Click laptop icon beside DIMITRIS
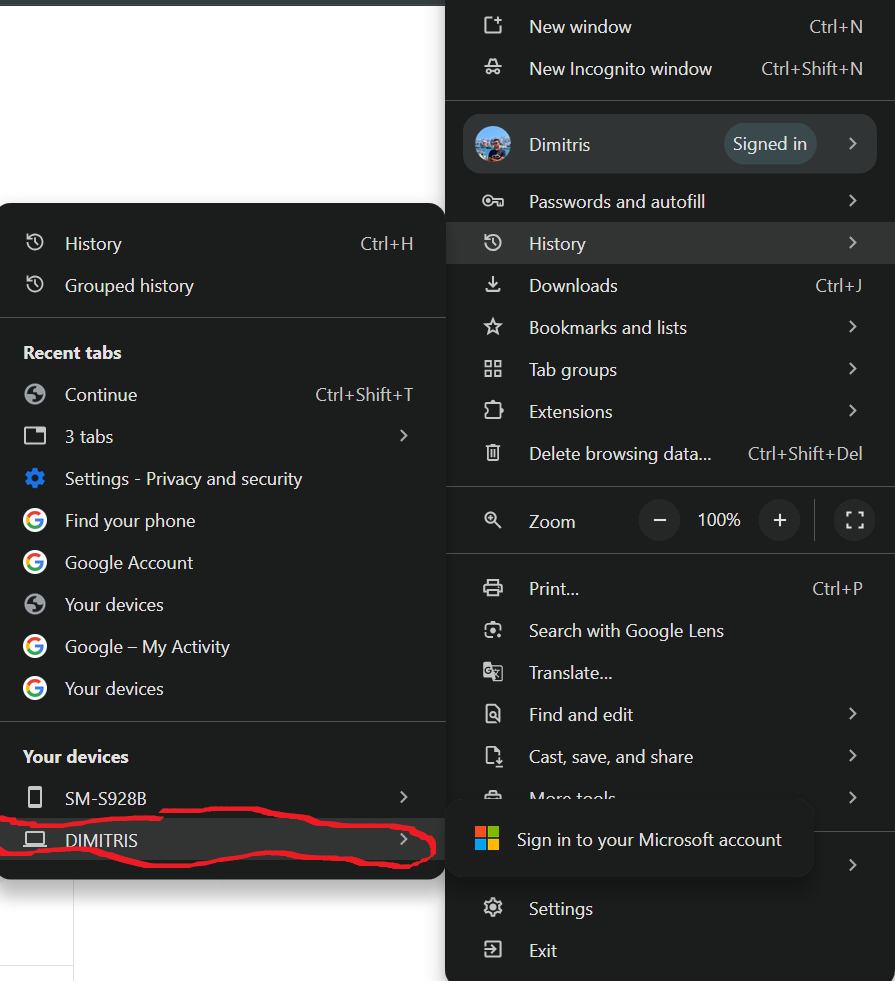Screen dimensions: 895x981 (35, 839)
